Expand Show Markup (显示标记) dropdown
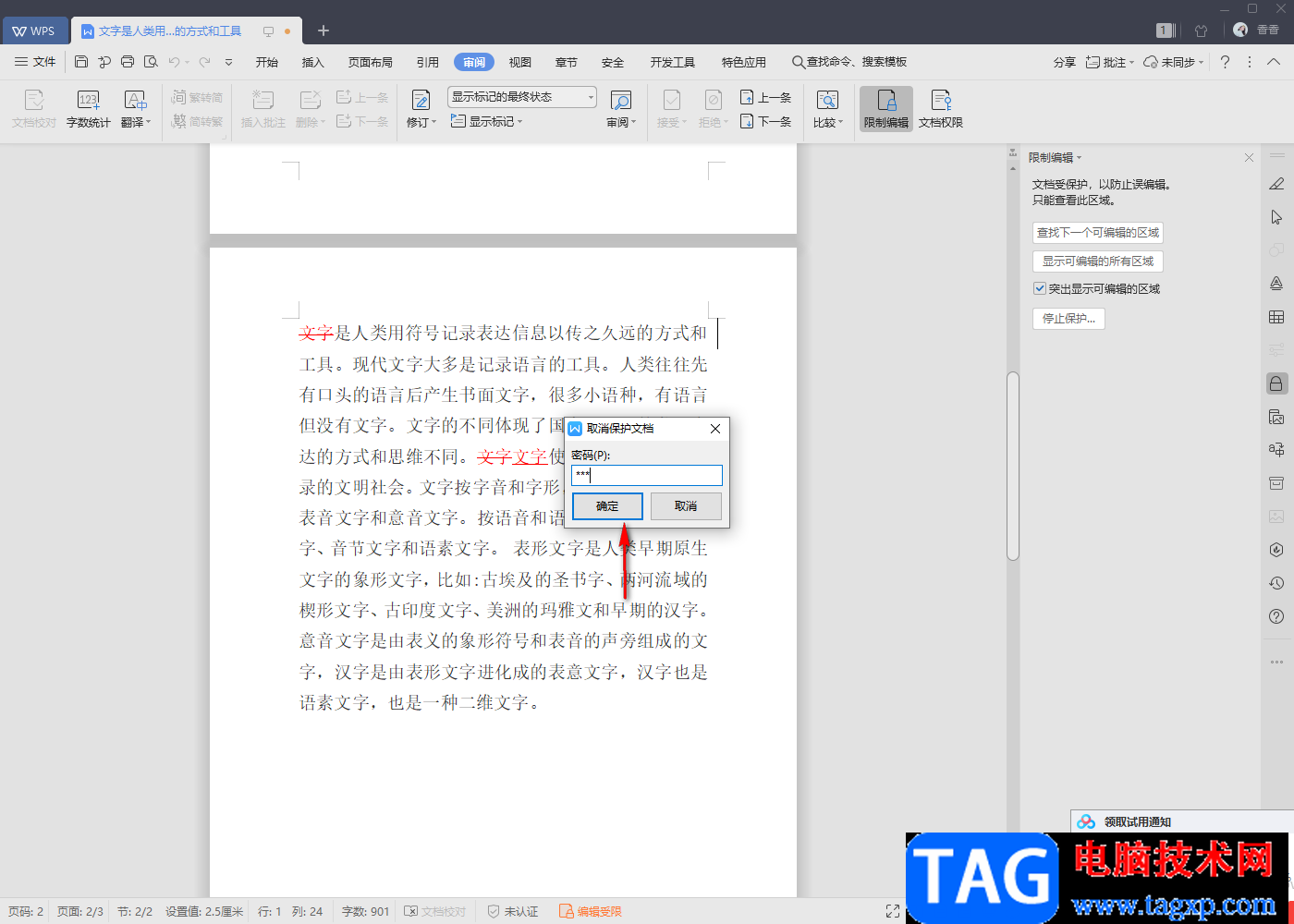Image resolution: width=1294 pixels, height=924 pixels. coord(487,121)
